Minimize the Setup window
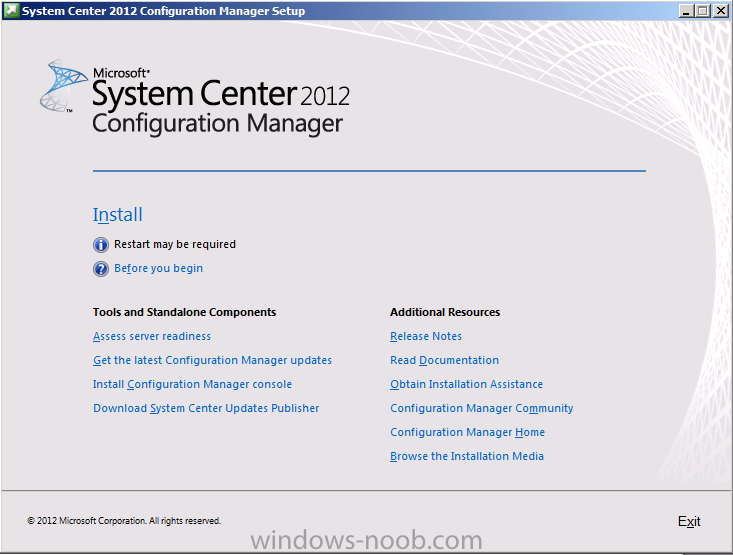 [x=686, y=11]
